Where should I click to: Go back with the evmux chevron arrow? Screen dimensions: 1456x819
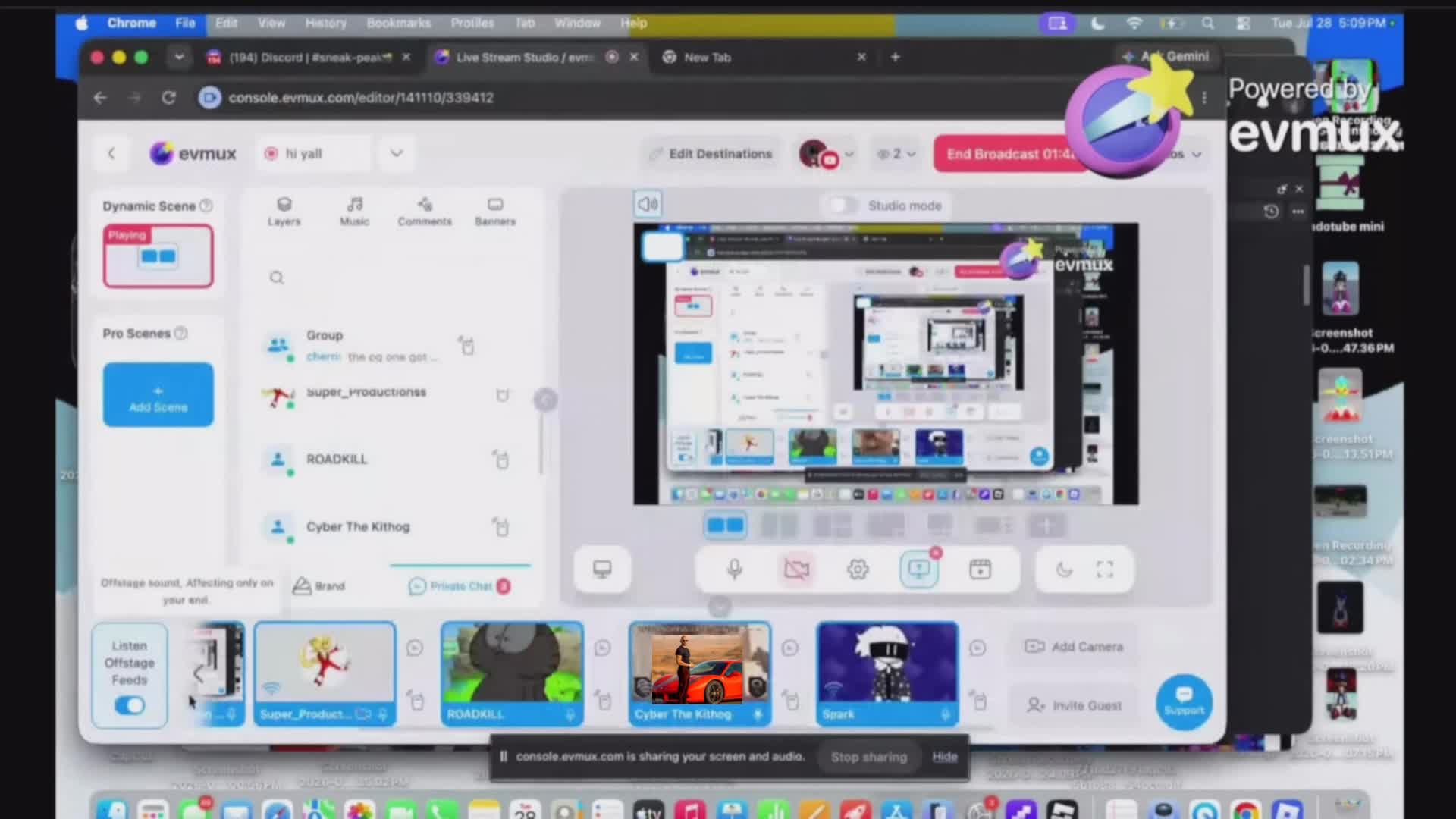[x=111, y=153]
